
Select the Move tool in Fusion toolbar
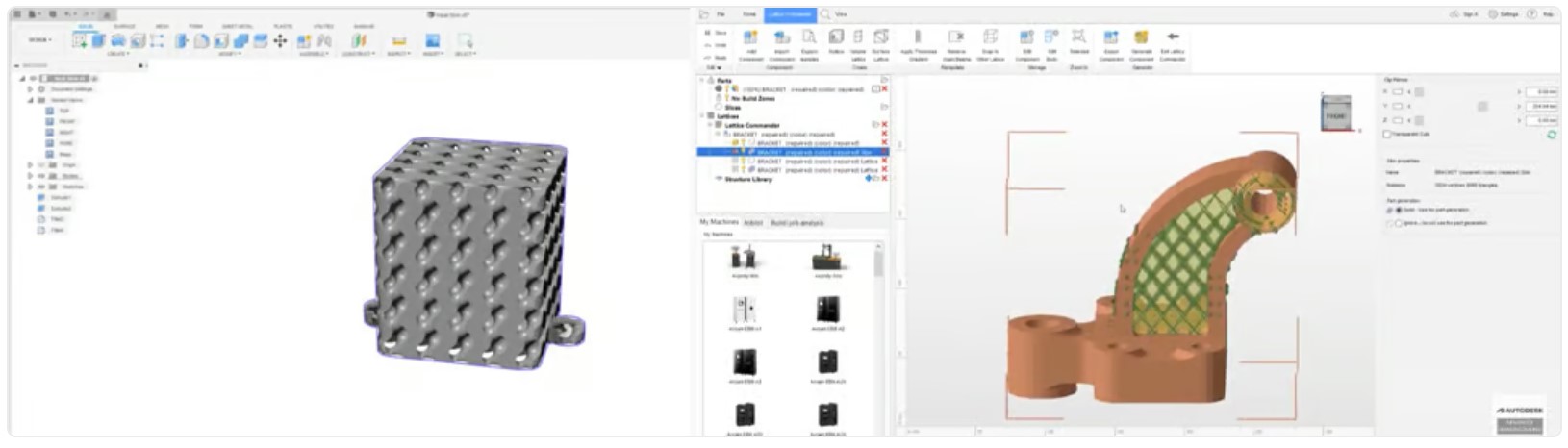(280, 40)
